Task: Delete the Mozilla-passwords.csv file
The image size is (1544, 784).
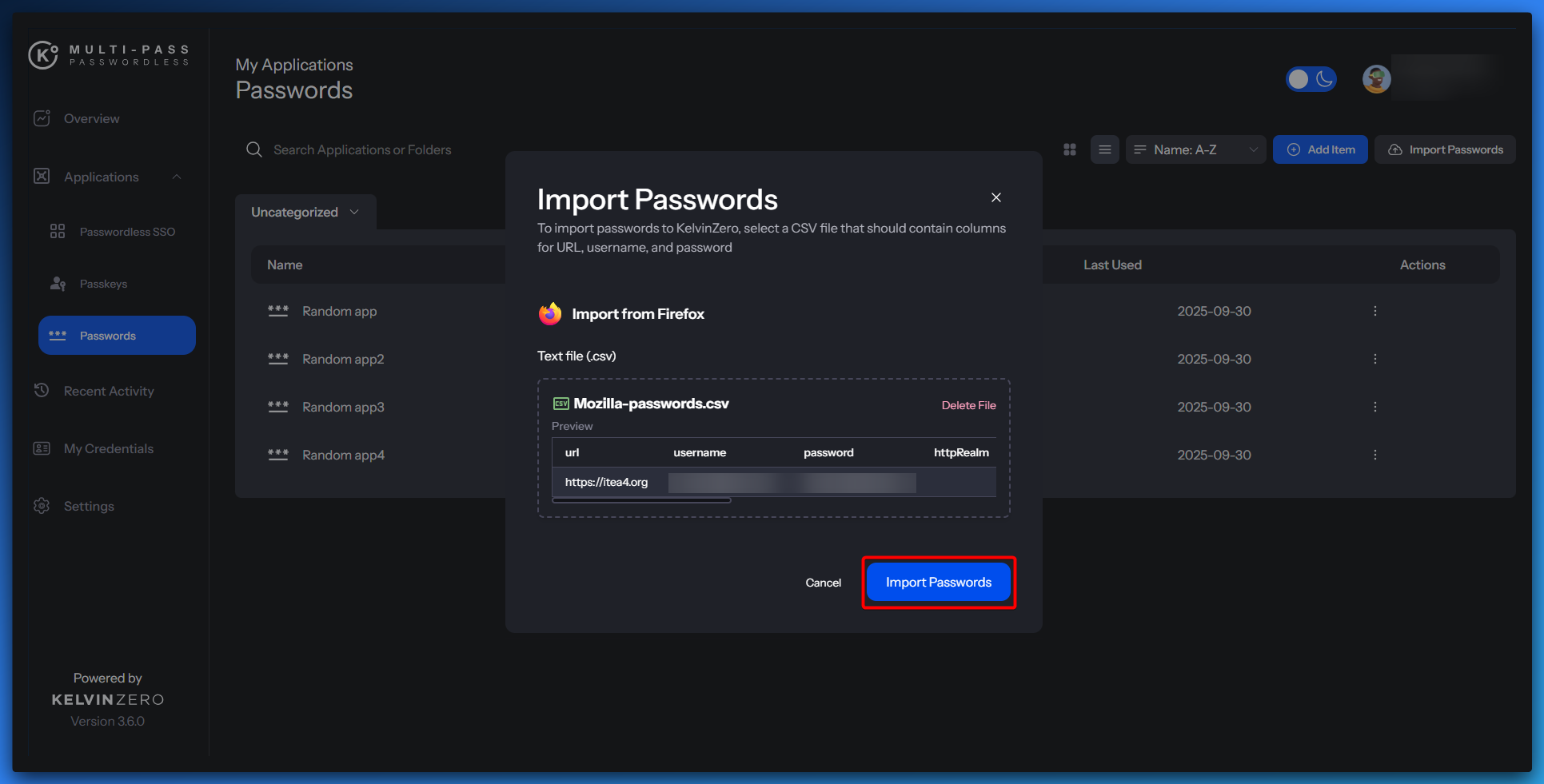Action: click(968, 405)
